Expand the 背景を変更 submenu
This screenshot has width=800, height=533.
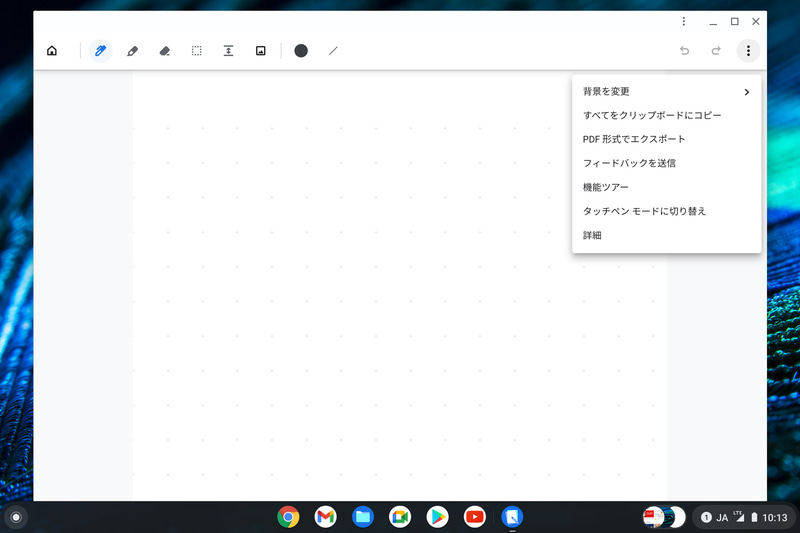(x=667, y=92)
